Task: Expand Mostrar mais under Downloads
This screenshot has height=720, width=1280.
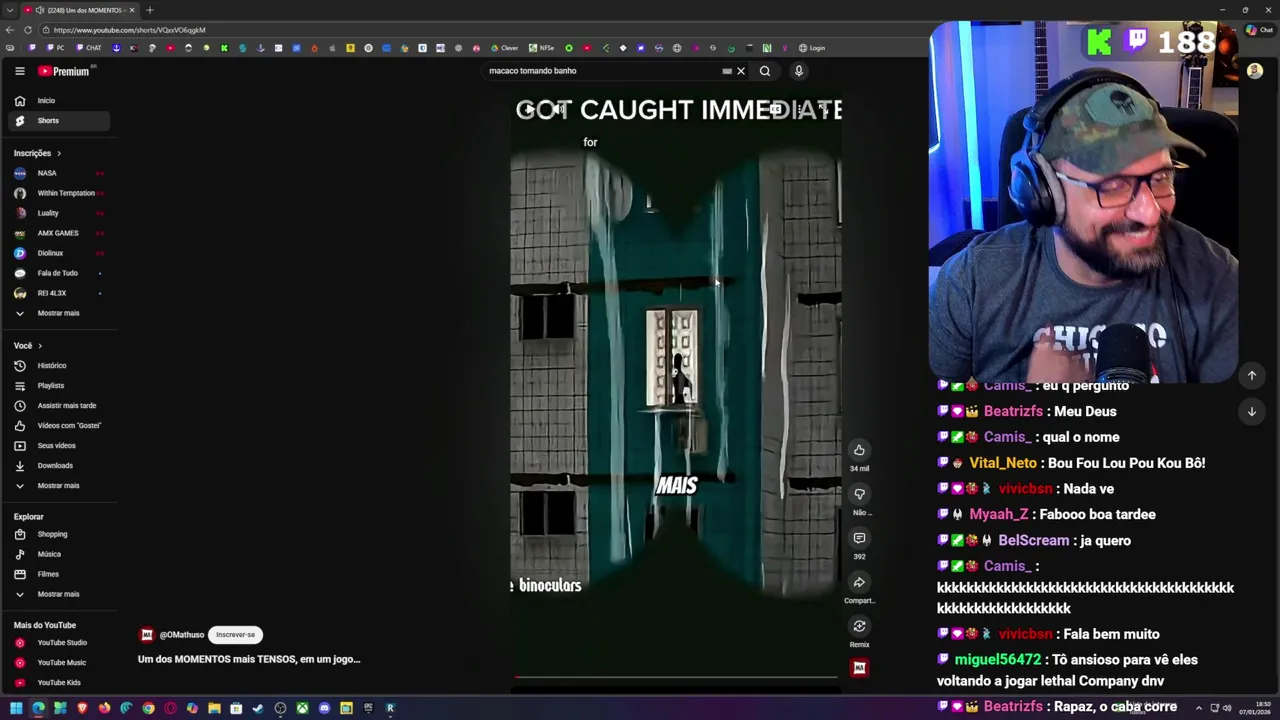Action: (x=58, y=485)
